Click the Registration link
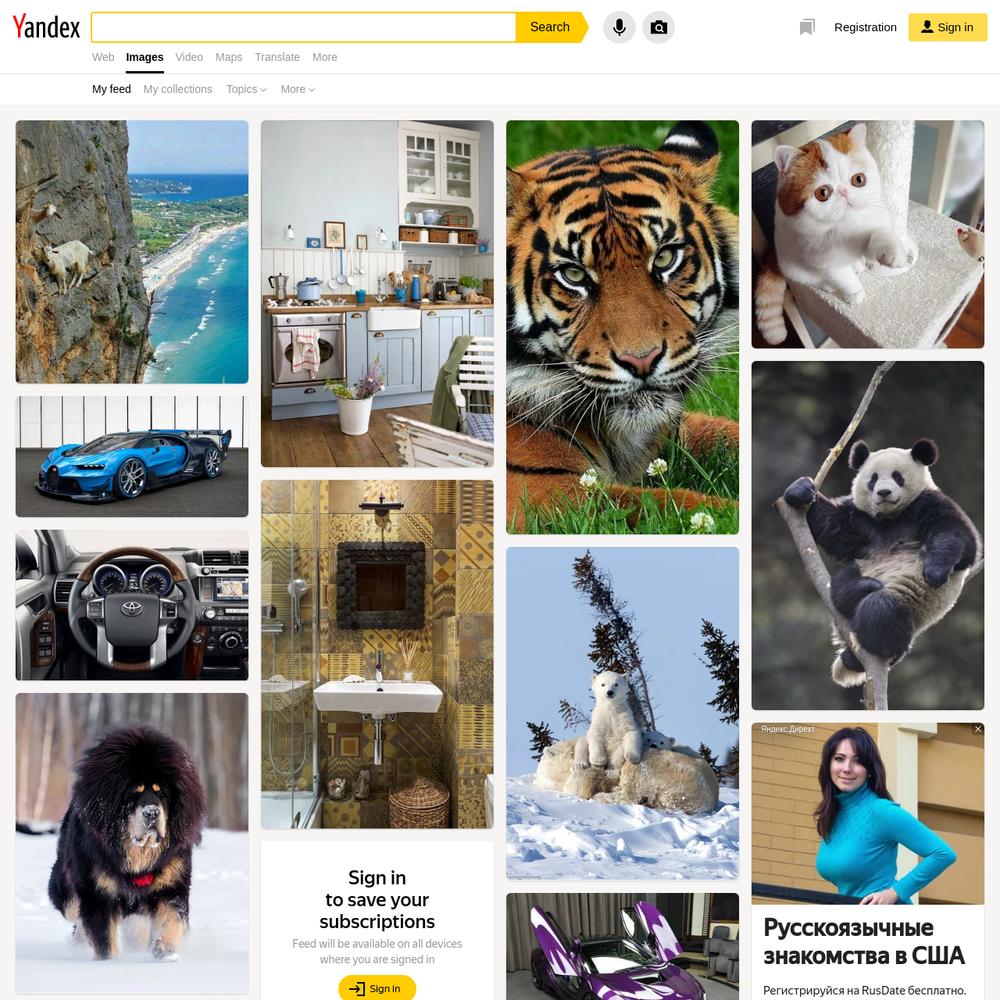The height and width of the screenshot is (1000, 1000). pyautogui.click(x=865, y=27)
